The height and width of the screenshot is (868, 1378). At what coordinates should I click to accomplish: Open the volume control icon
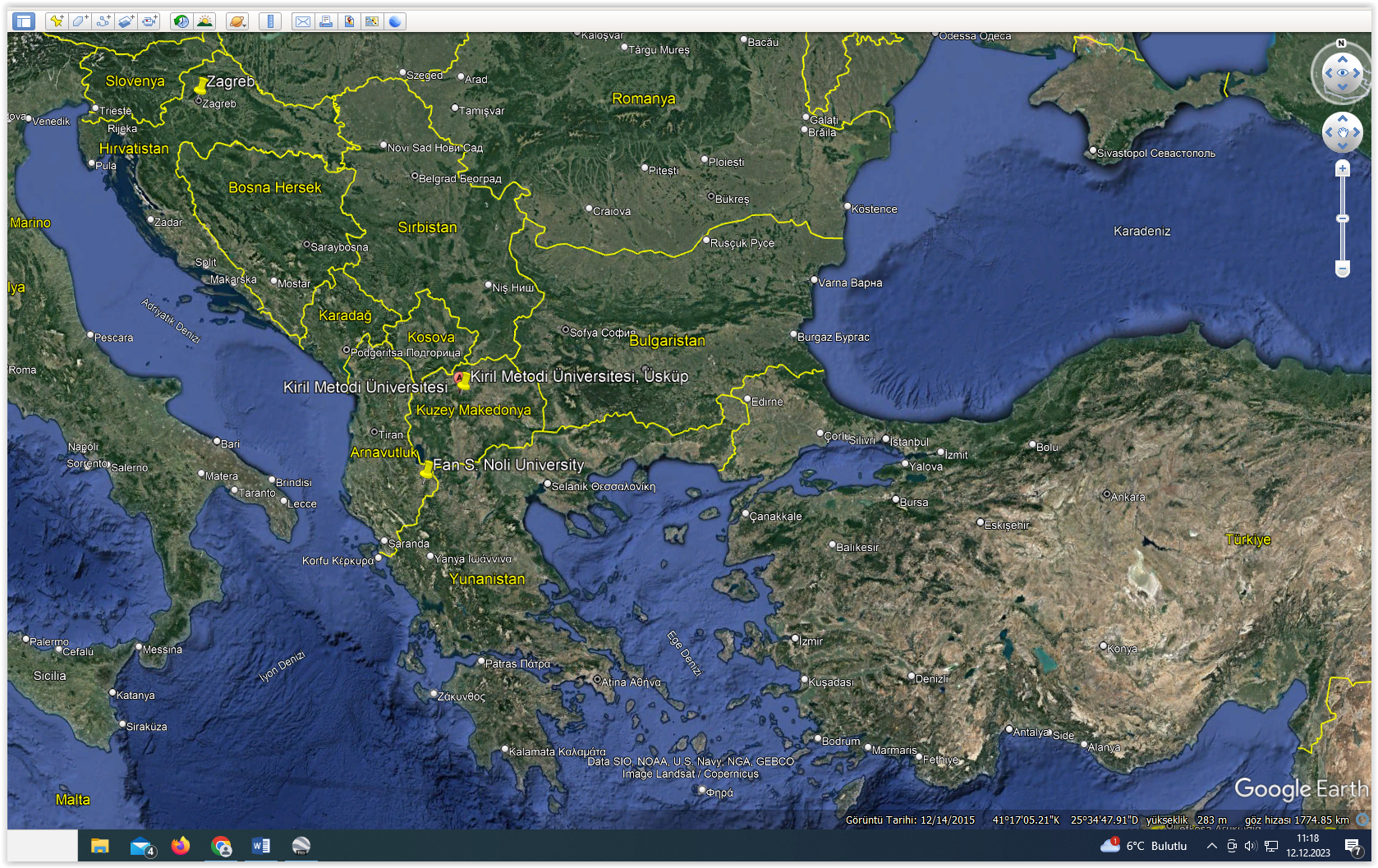1251,846
